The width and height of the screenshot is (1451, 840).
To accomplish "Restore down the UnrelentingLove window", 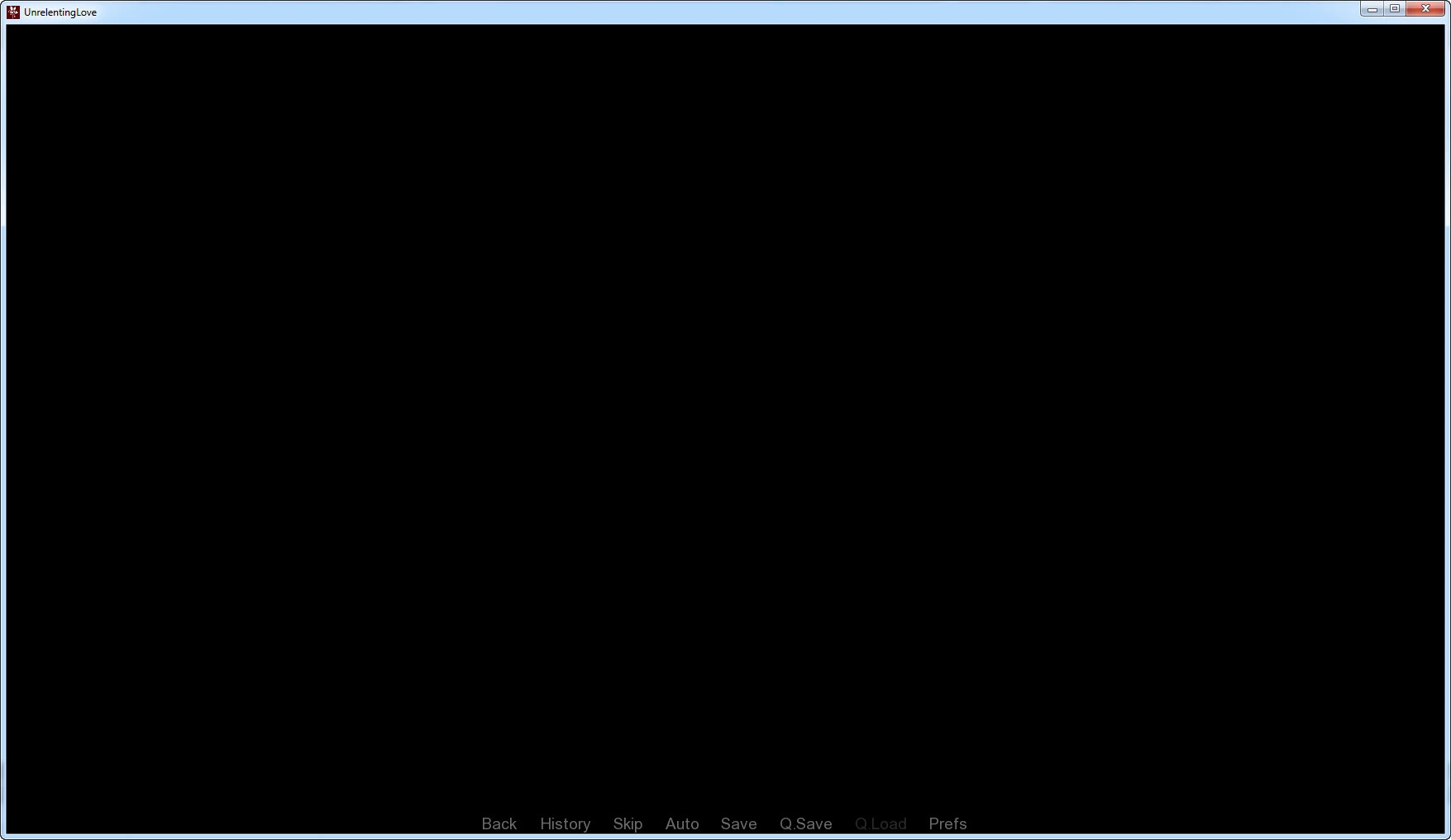I will [1395, 9].
